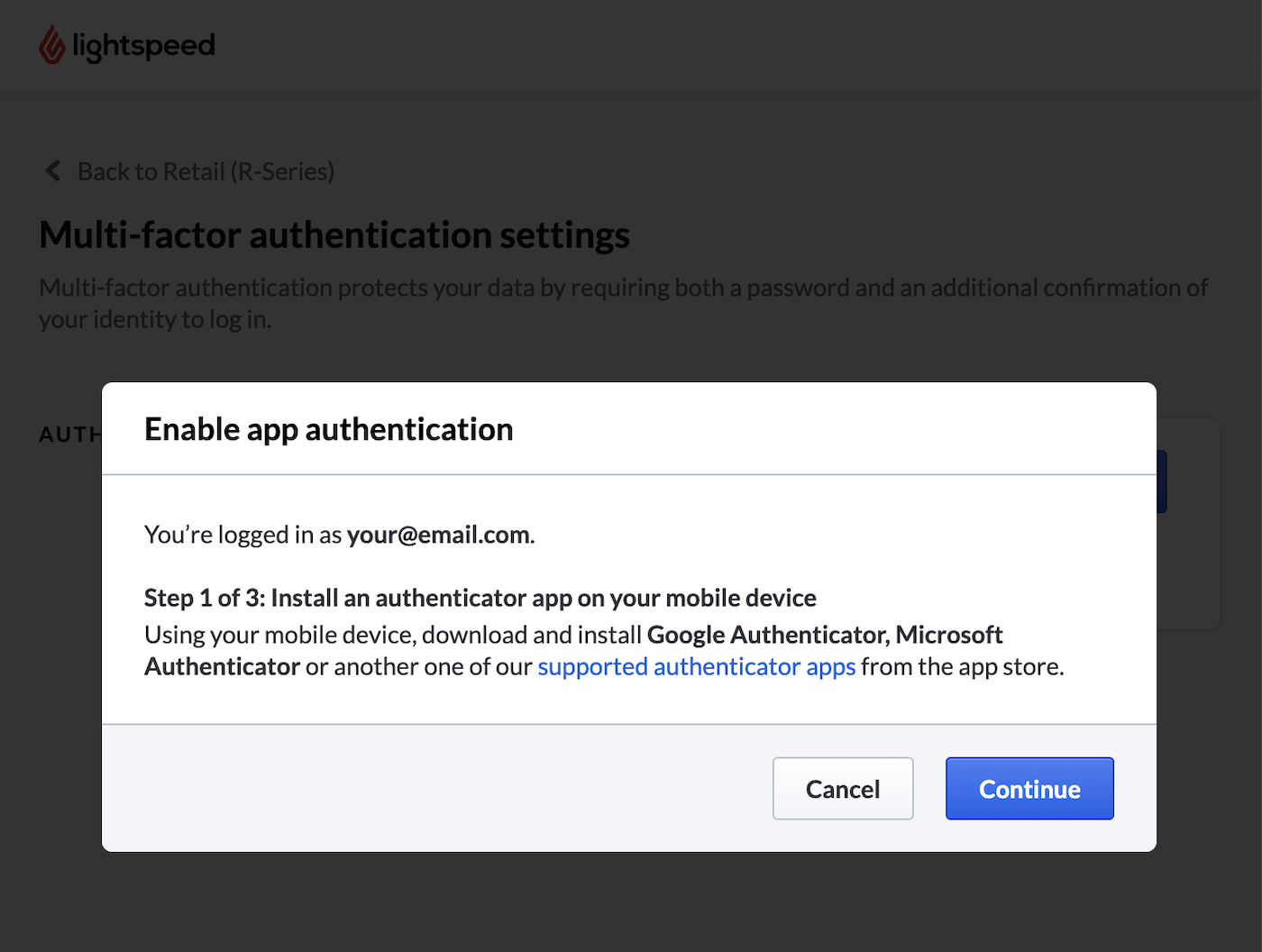The height and width of the screenshot is (952, 1262).
Task: Click the You're logged in as sentence
Action: (242, 534)
